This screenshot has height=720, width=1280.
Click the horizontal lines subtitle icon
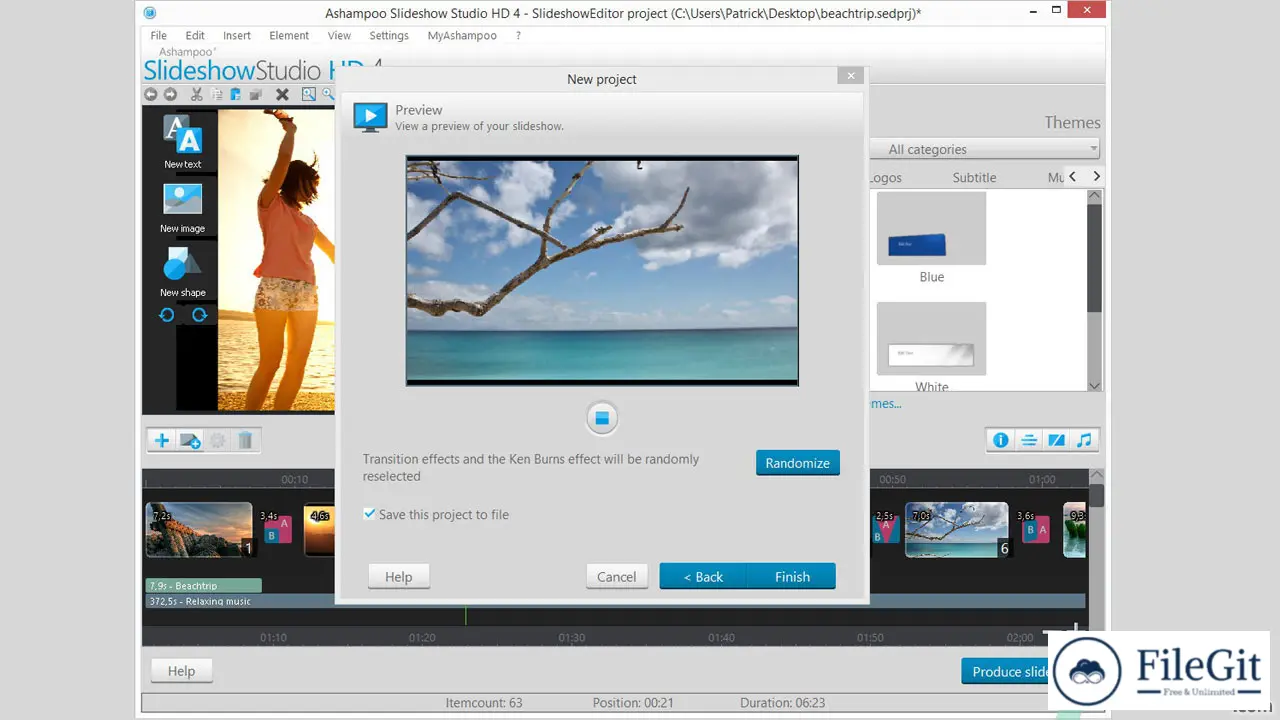[x=1028, y=440]
